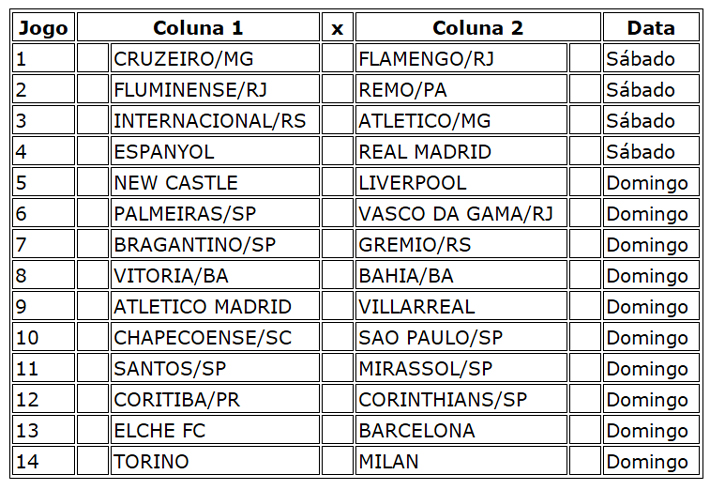Screen dimensions: 710x490
Task: Select the box beside FLUMINENSE/RJ
Action: [93, 89]
